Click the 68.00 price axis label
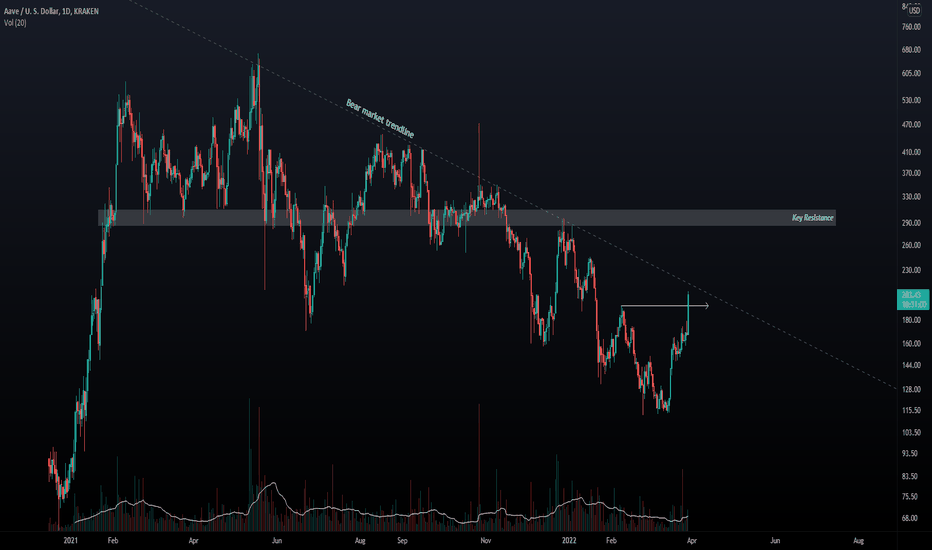 [x=910, y=518]
